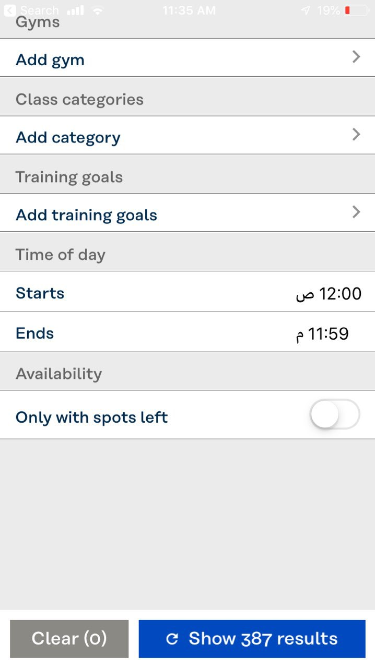Tap the 11:35 AM clock in status bar

tap(189, 10)
